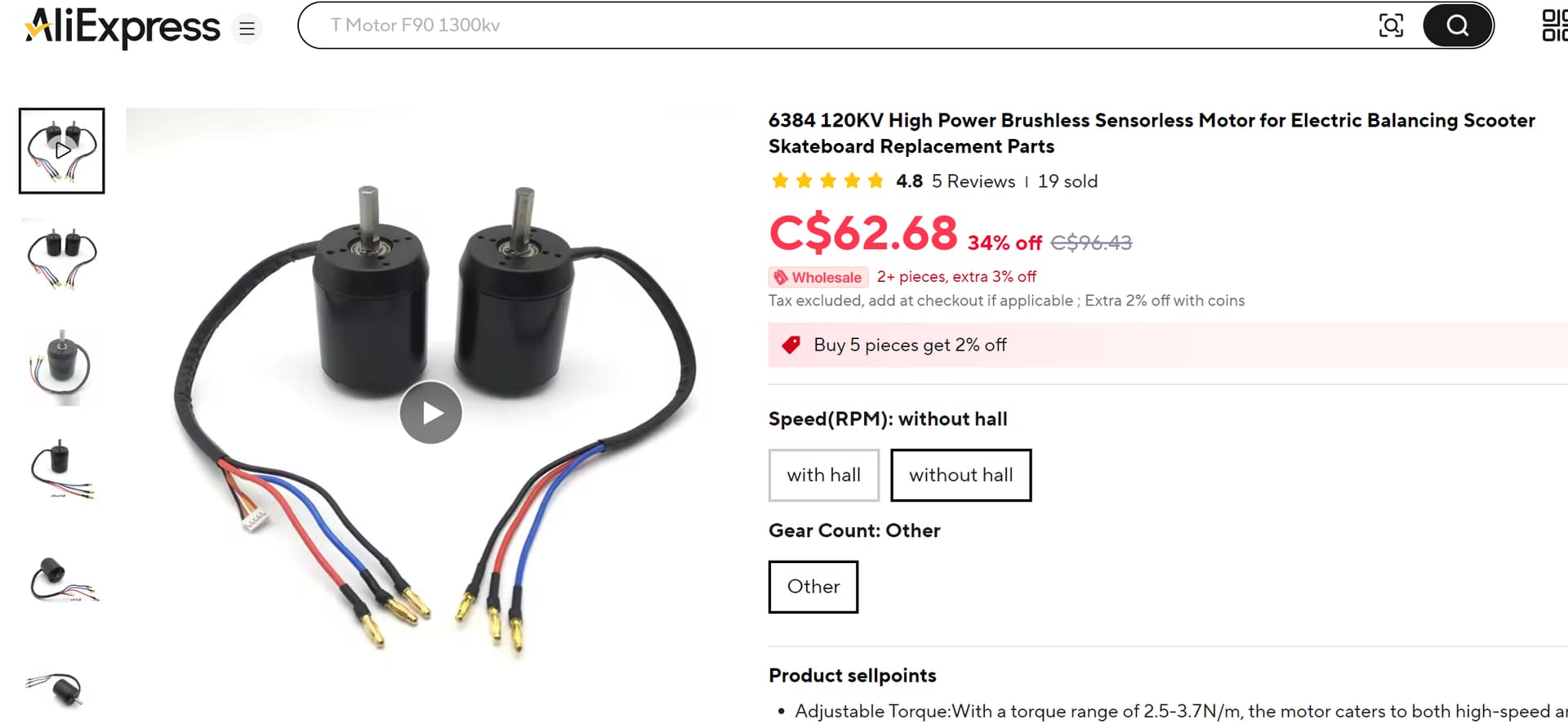Select the third thumbnail showing motor top
Screen dimensions: 1568x724
pos(62,366)
